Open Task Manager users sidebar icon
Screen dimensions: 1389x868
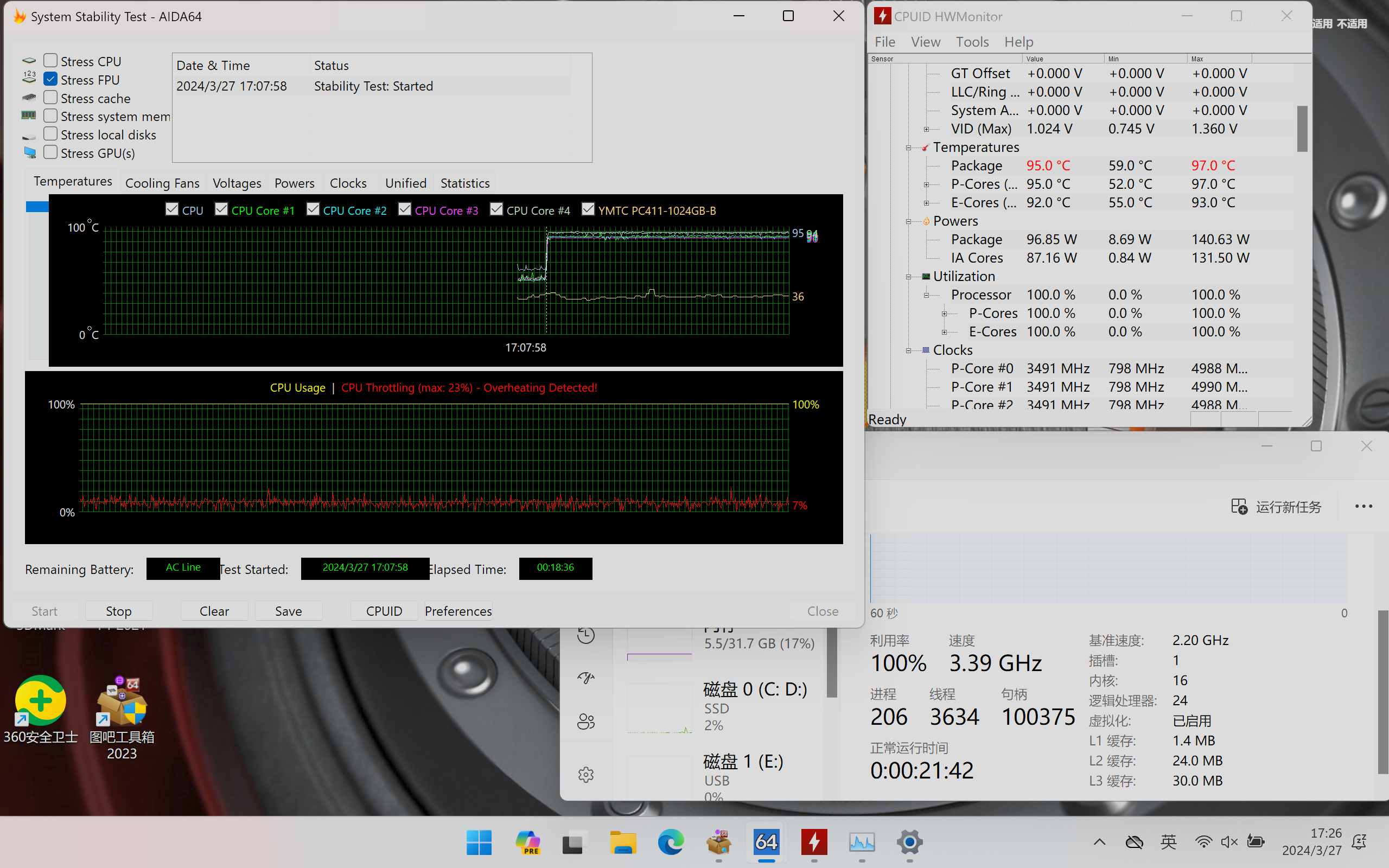coord(585,722)
